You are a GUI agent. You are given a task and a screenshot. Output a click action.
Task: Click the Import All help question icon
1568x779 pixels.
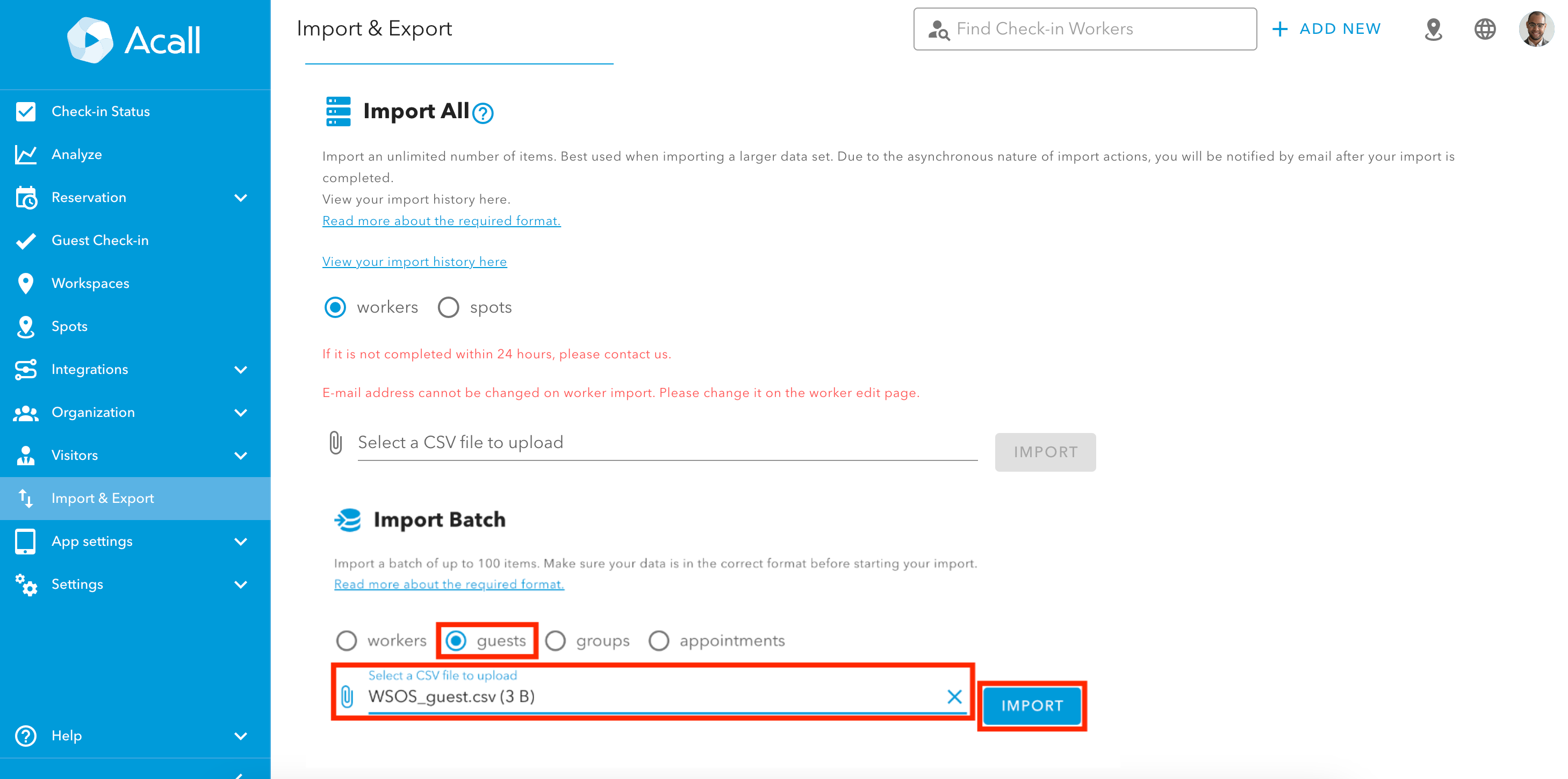coord(483,113)
